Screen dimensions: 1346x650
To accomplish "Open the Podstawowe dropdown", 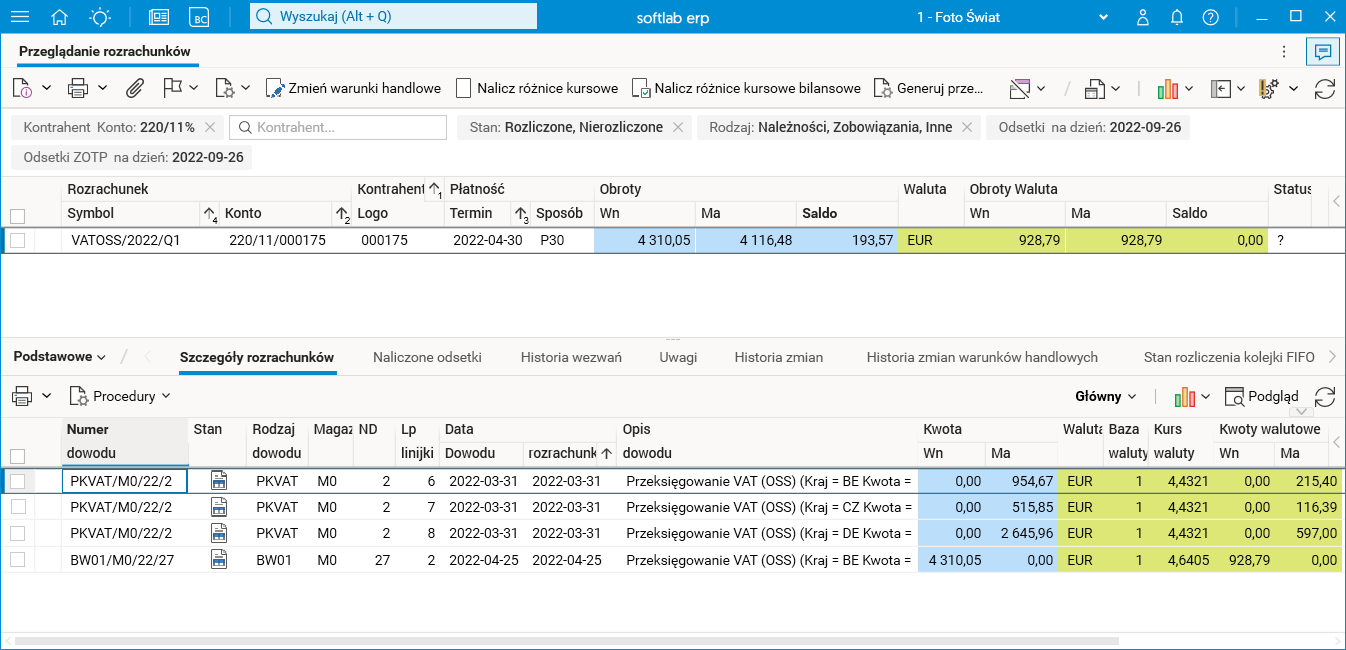I will [60, 356].
